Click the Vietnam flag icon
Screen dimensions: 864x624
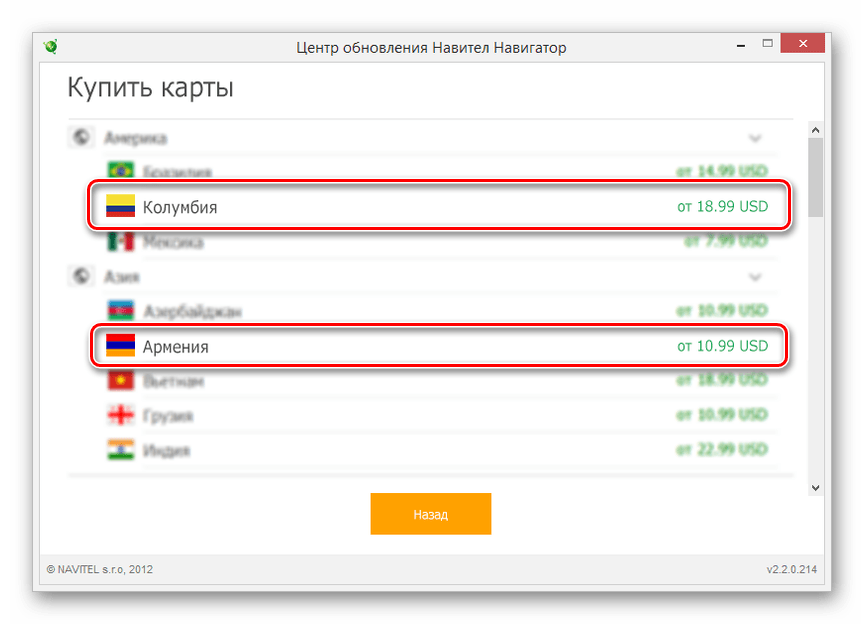point(121,380)
